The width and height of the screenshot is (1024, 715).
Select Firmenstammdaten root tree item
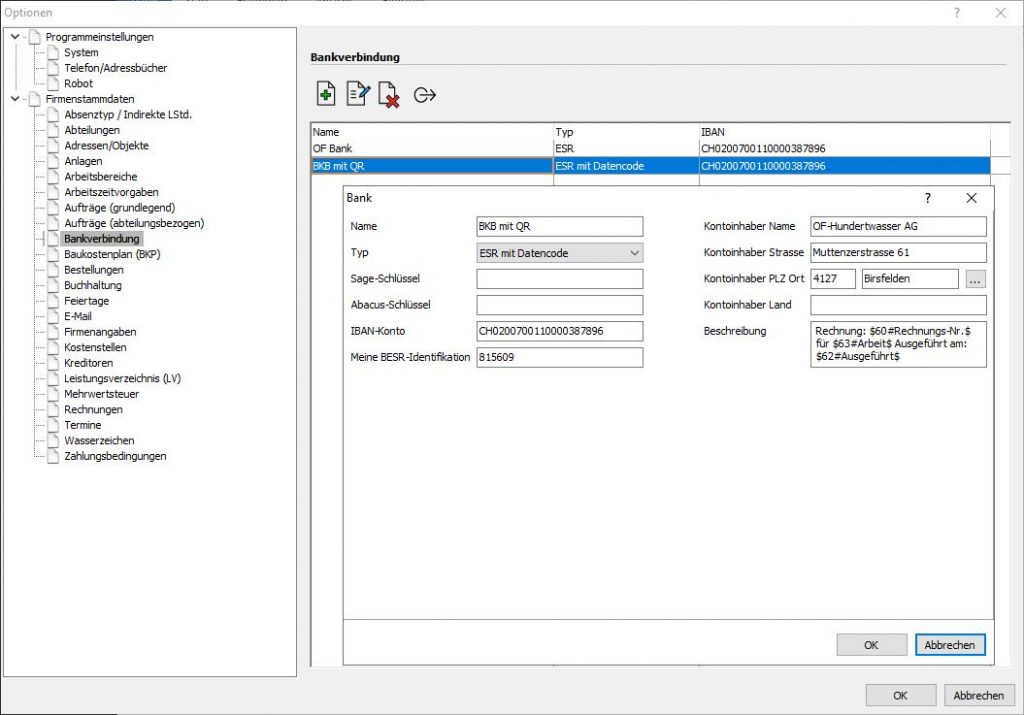click(89, 99)
